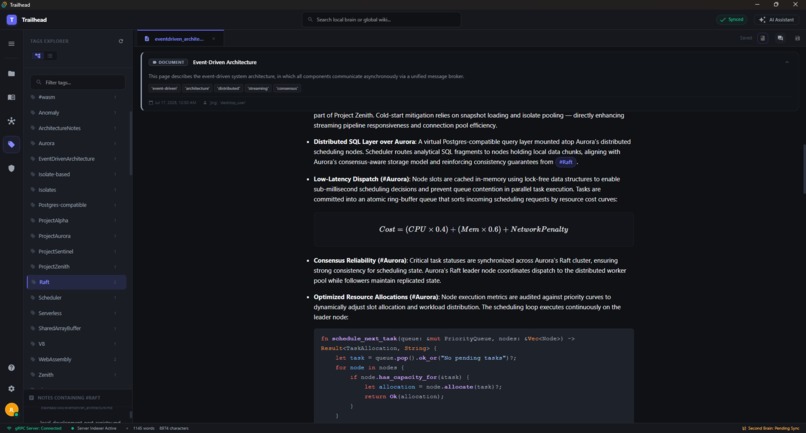
Task: Click the Trailhead app logo
Action: (11, 20)
